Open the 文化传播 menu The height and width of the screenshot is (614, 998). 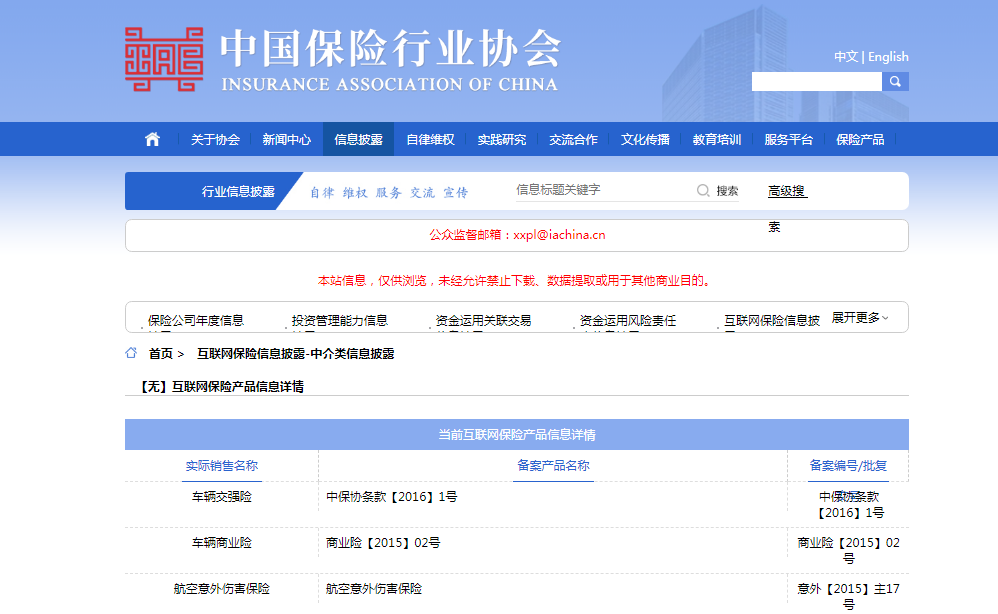[645, 139]
